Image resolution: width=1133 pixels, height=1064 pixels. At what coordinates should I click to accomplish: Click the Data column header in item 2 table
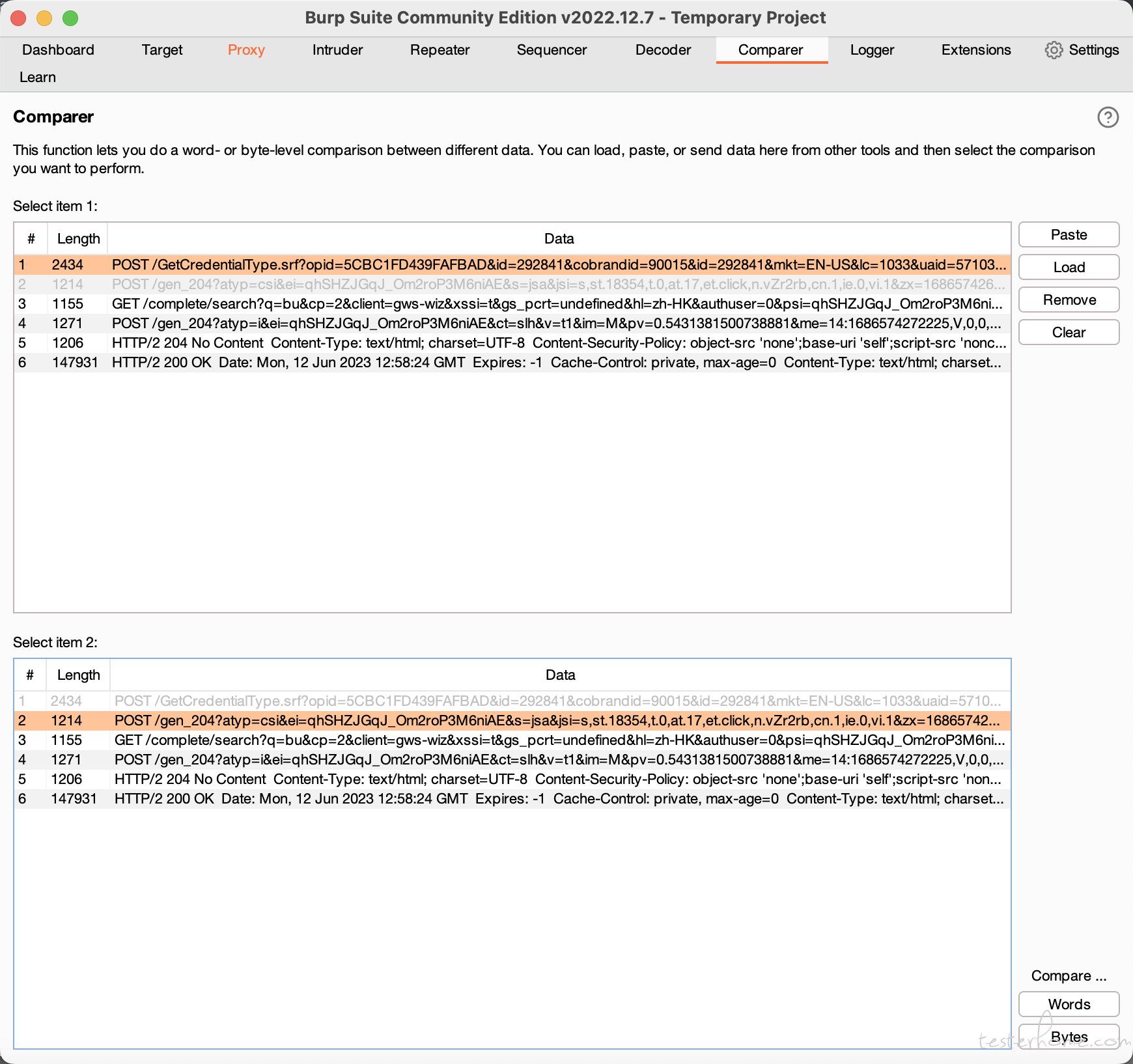click(x=560, y=675)
